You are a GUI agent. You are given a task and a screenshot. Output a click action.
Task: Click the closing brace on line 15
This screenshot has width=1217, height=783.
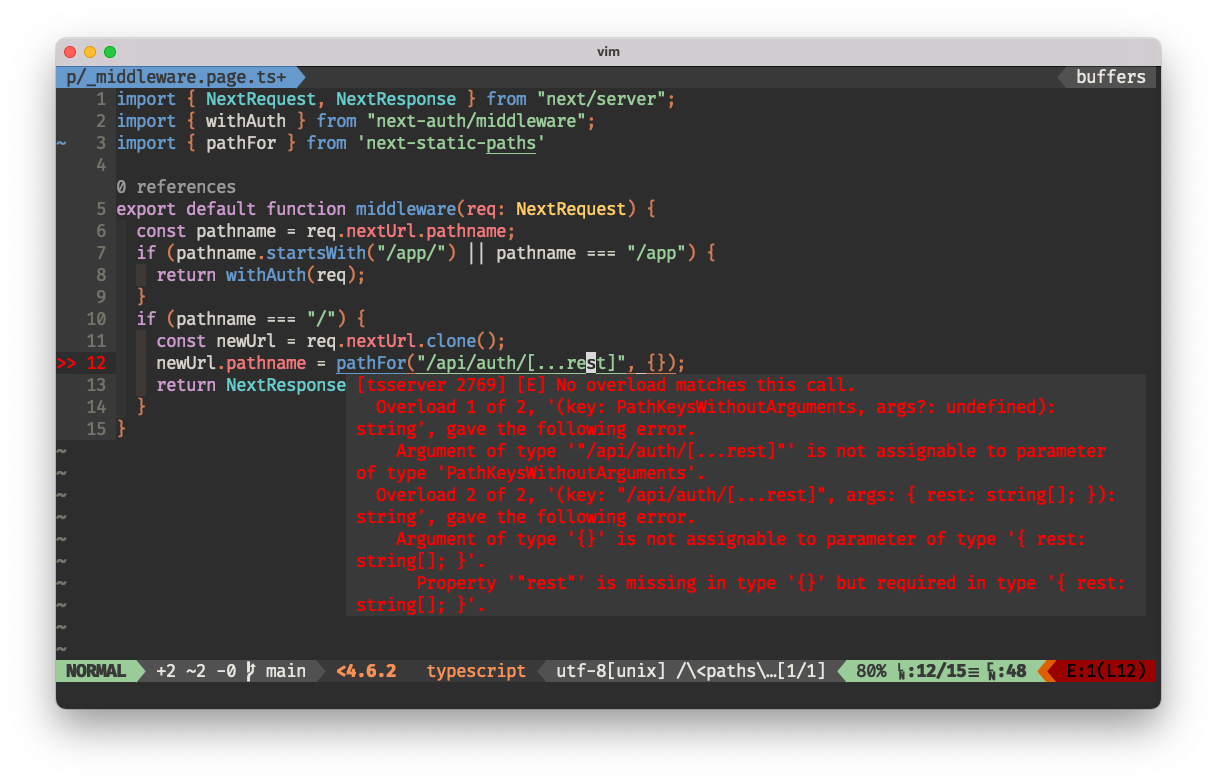(121, 429)
